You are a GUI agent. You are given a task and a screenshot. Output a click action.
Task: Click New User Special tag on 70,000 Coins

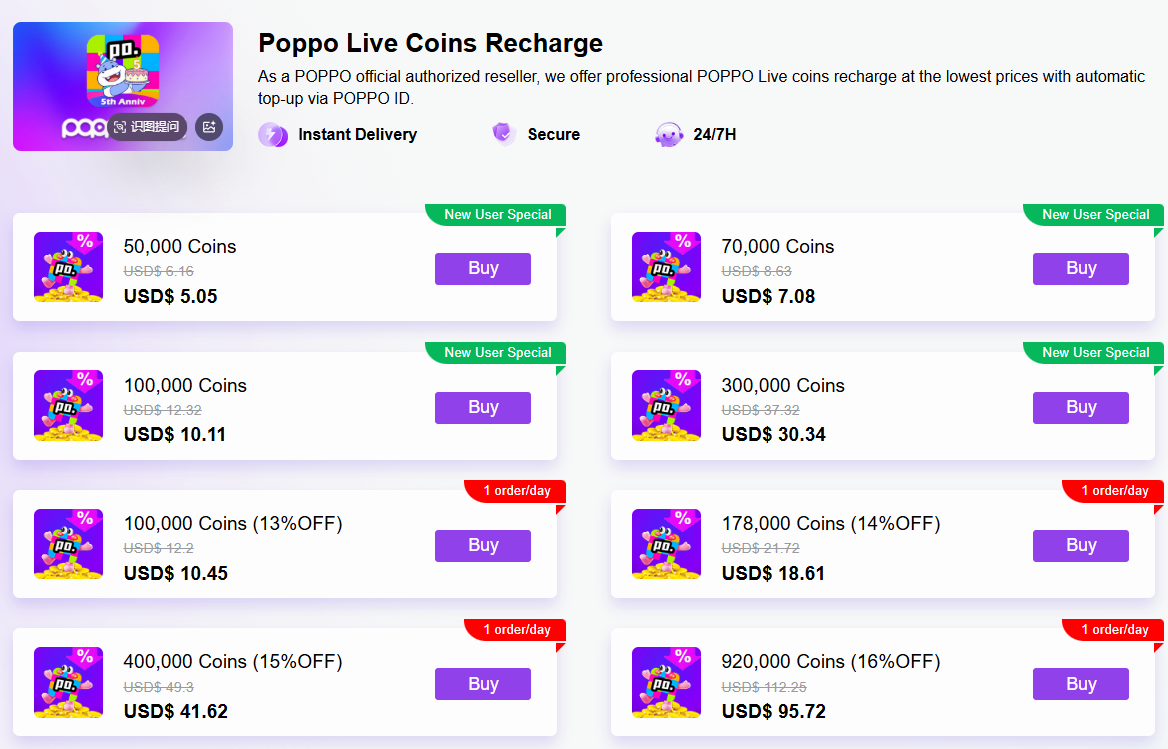[1095, 214]
